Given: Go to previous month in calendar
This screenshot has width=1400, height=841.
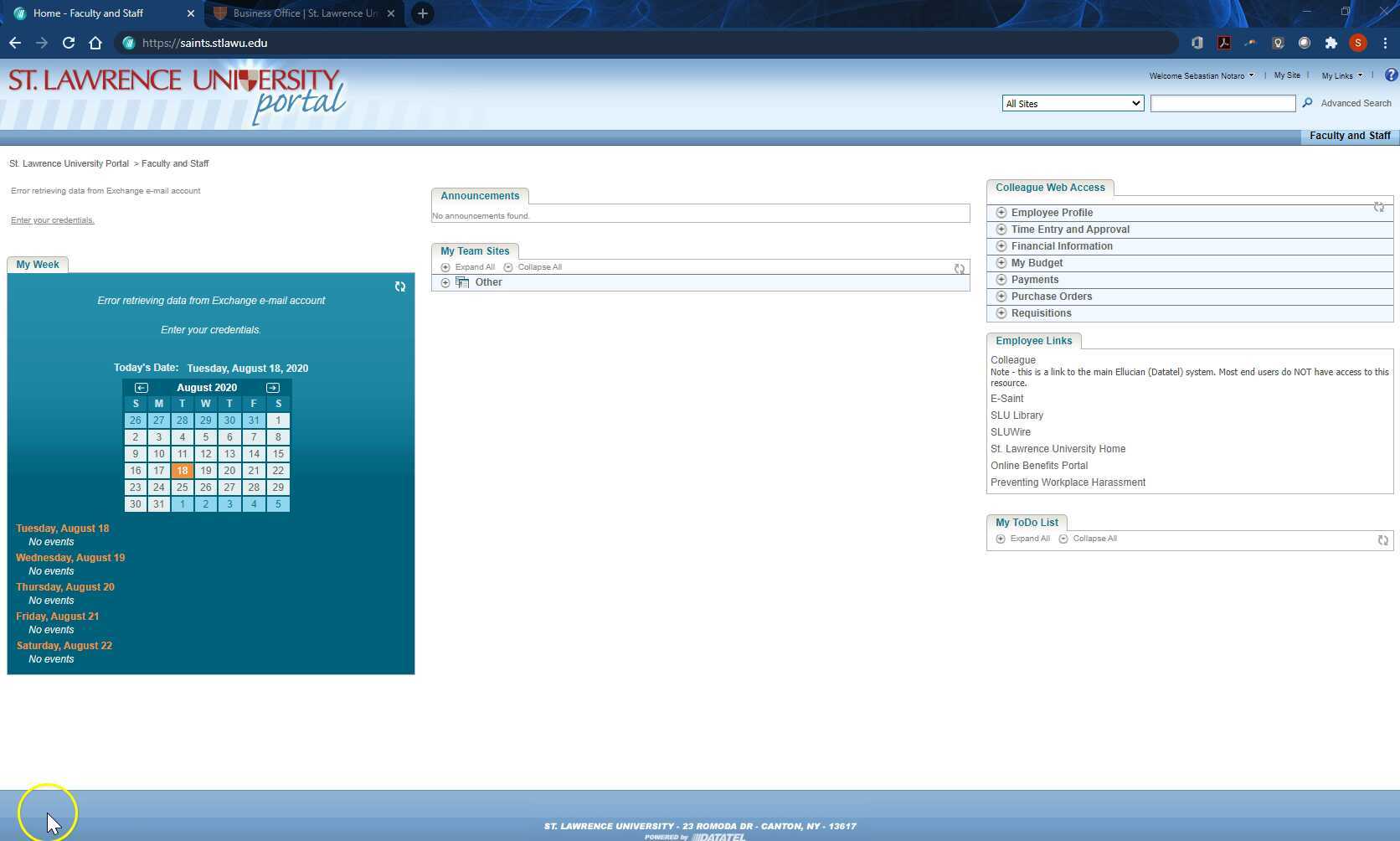Looking at the screenshot, I should (x=142, y=388).
